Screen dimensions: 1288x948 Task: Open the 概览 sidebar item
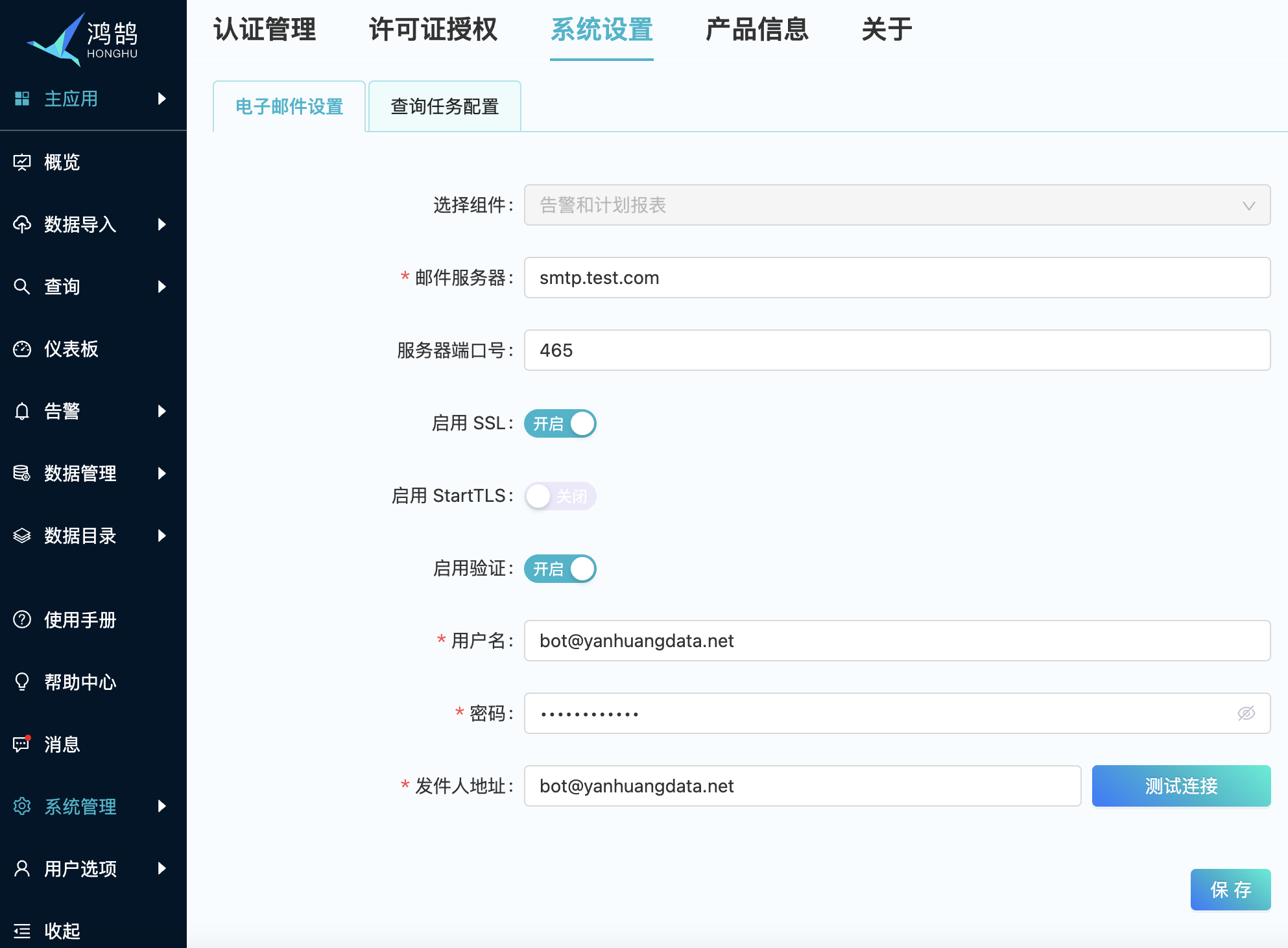pyautogui.click(x=62, y=162)
